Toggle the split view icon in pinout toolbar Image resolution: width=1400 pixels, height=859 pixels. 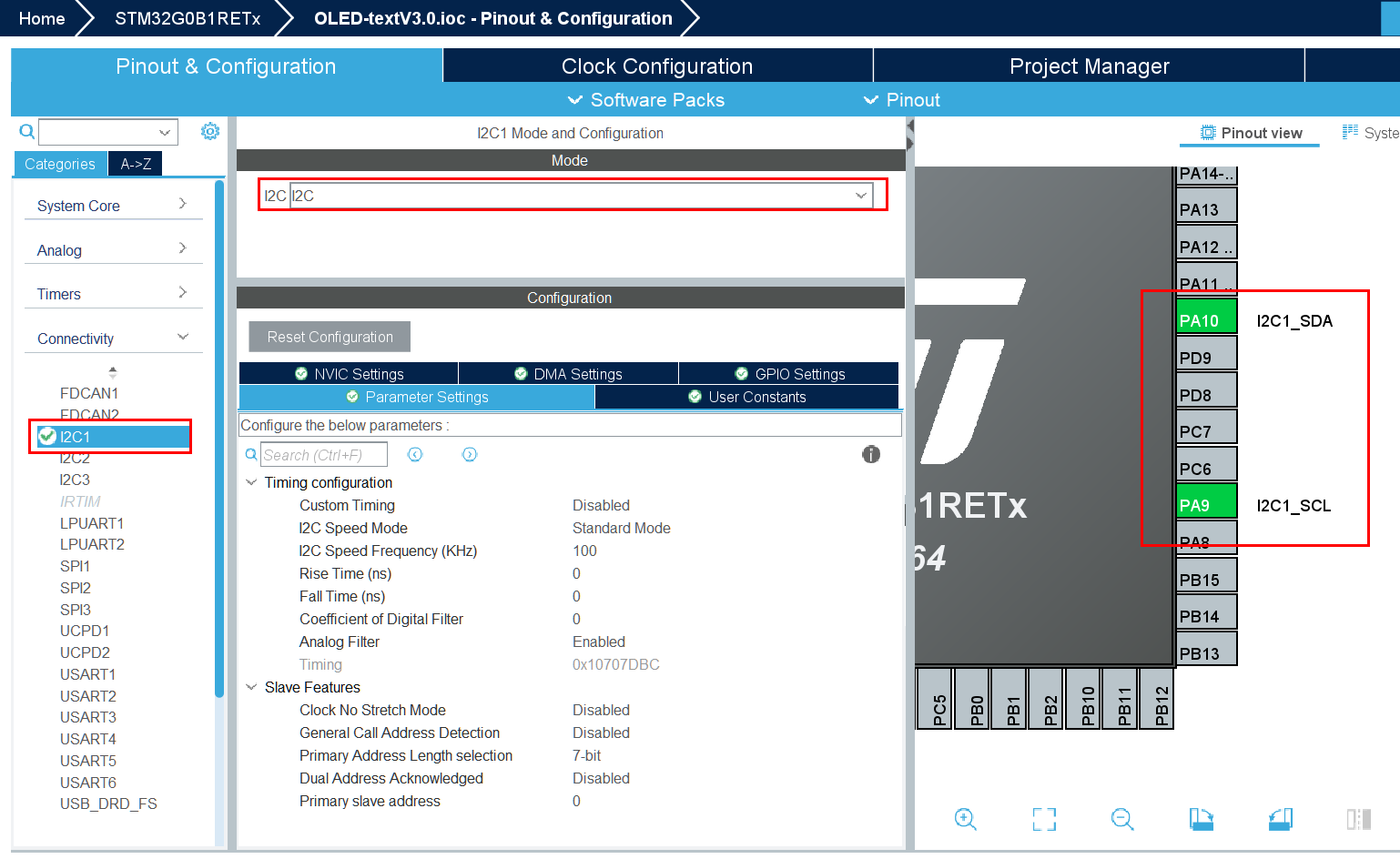[1358, 819]
